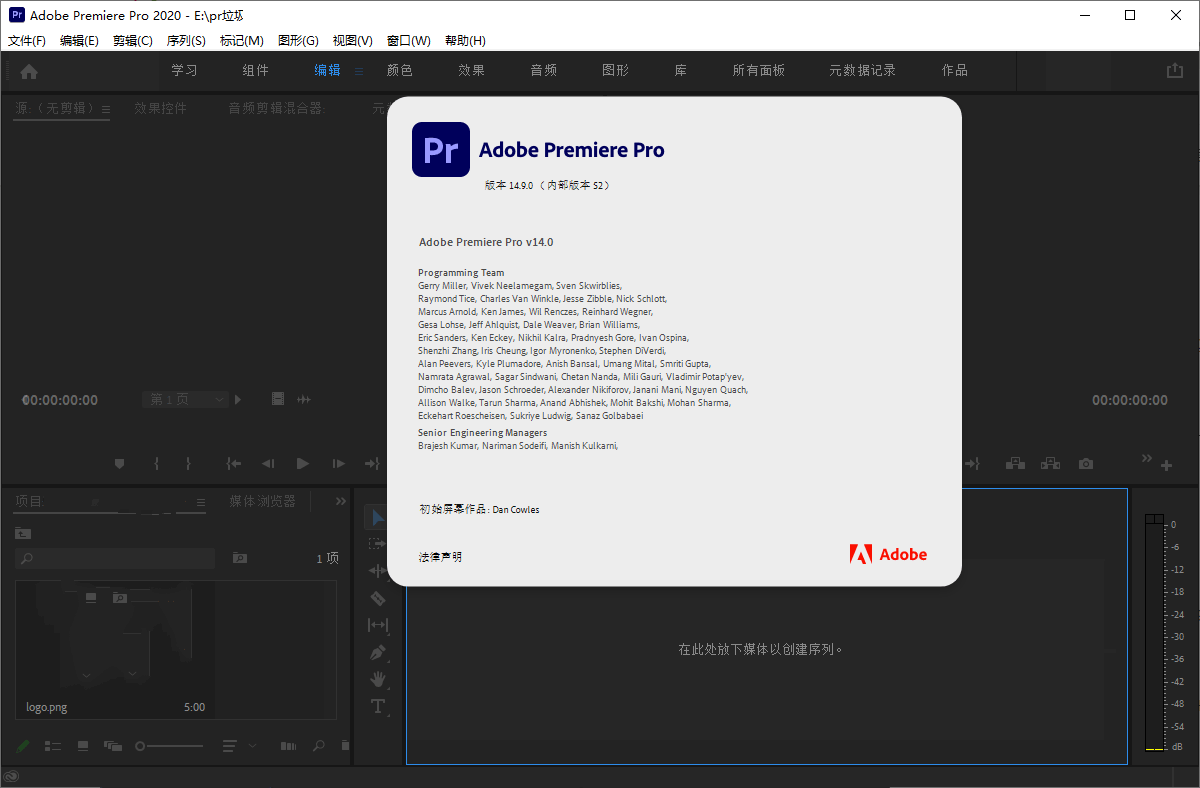Select the Slip tool
The height and width of the screenshot is (788, 1200).
(x=377, y=625)
